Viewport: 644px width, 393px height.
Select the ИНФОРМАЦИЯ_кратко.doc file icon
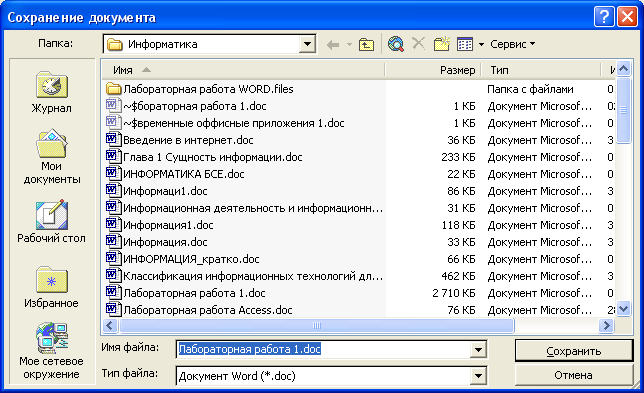pyautogui.click(x=113, y=259)
